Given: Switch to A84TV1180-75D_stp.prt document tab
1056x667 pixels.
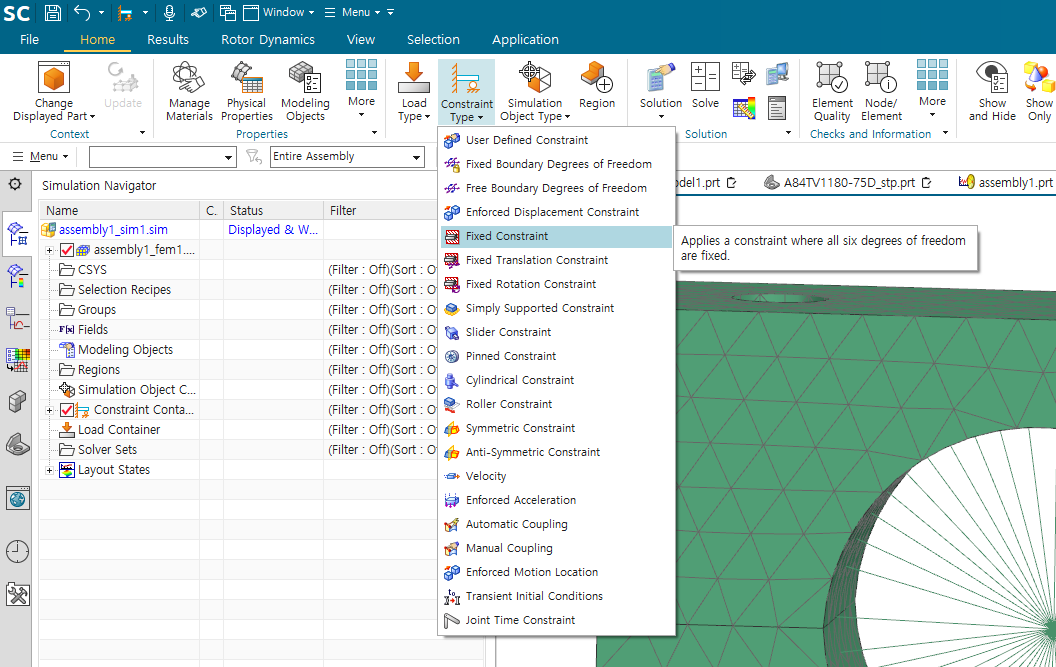Looking at the screenshot, I should (x=848, y=183).
